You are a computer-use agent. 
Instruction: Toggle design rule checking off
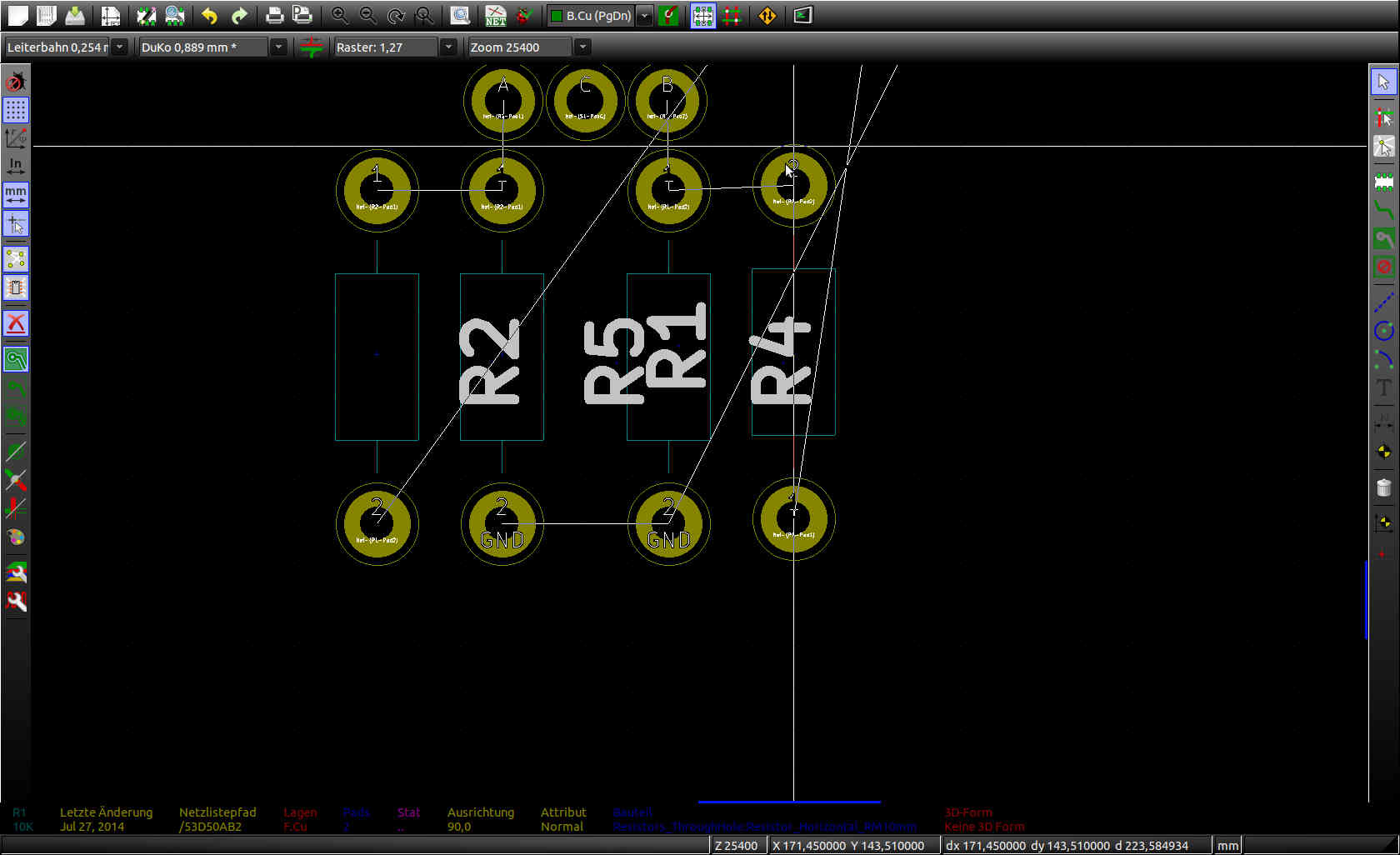coord(16,82)
